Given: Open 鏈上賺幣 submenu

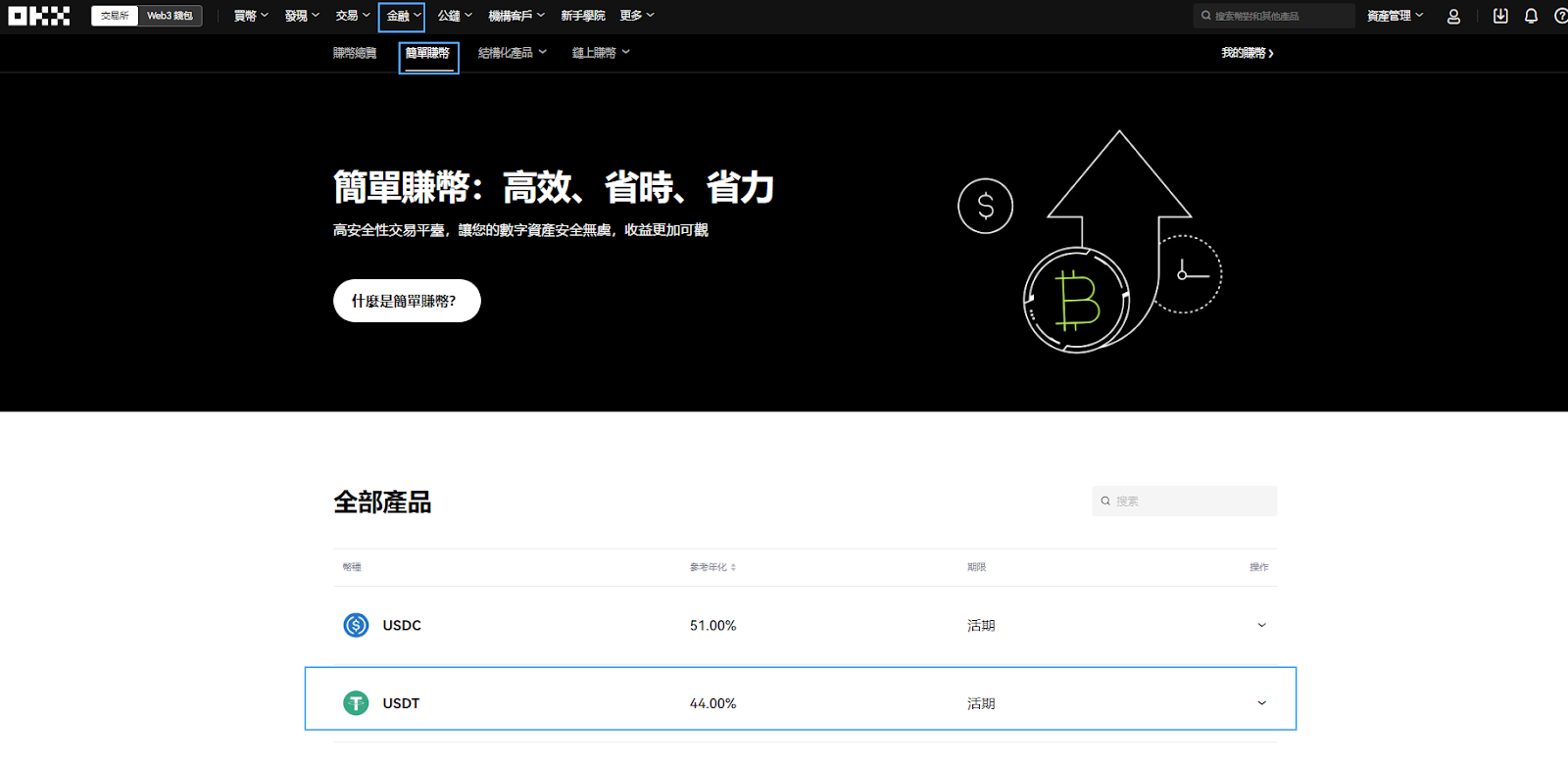Looking at the screenshot, I should click(x=601, y=53).
